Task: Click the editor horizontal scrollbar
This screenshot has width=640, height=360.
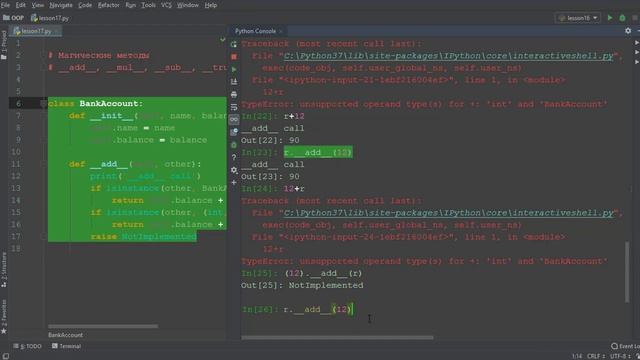Action: tap(103, 326)
